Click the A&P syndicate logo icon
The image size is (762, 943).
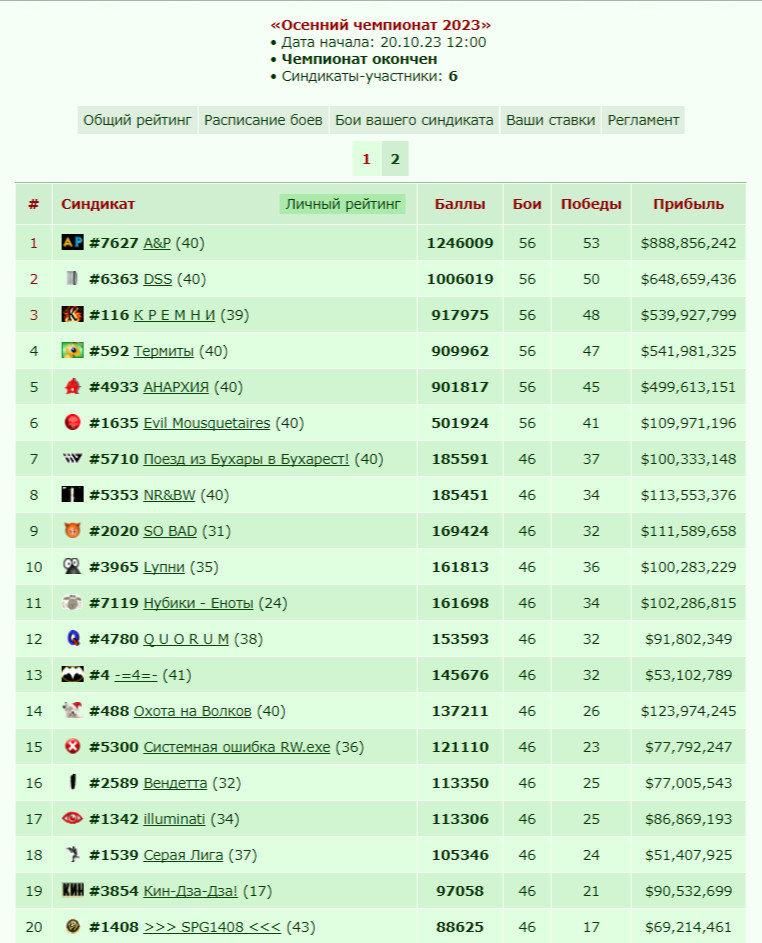click(x=72, y=242)
